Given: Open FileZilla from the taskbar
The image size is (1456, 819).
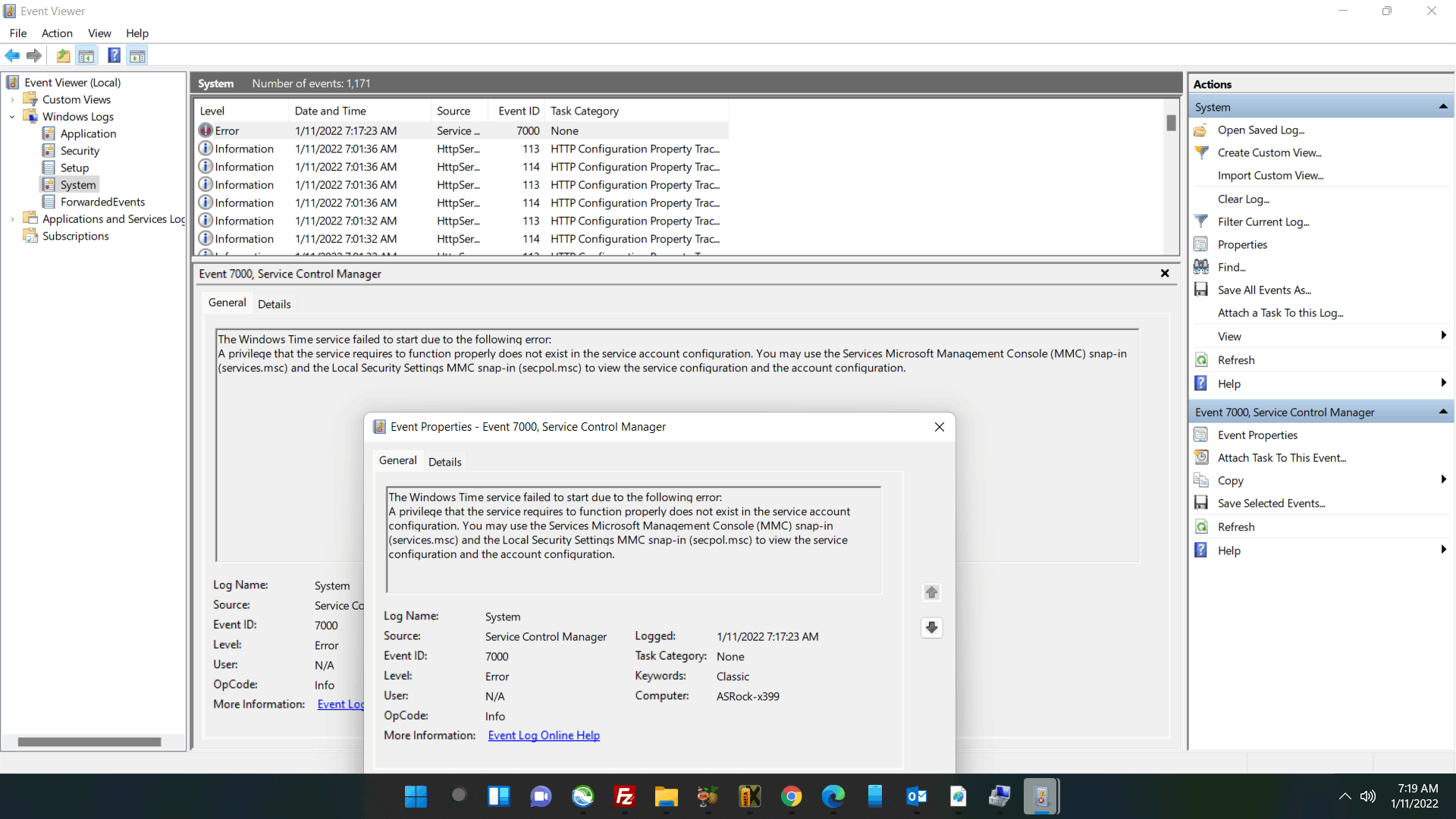Looking at the screenshot, I should [x=624, y=796].
